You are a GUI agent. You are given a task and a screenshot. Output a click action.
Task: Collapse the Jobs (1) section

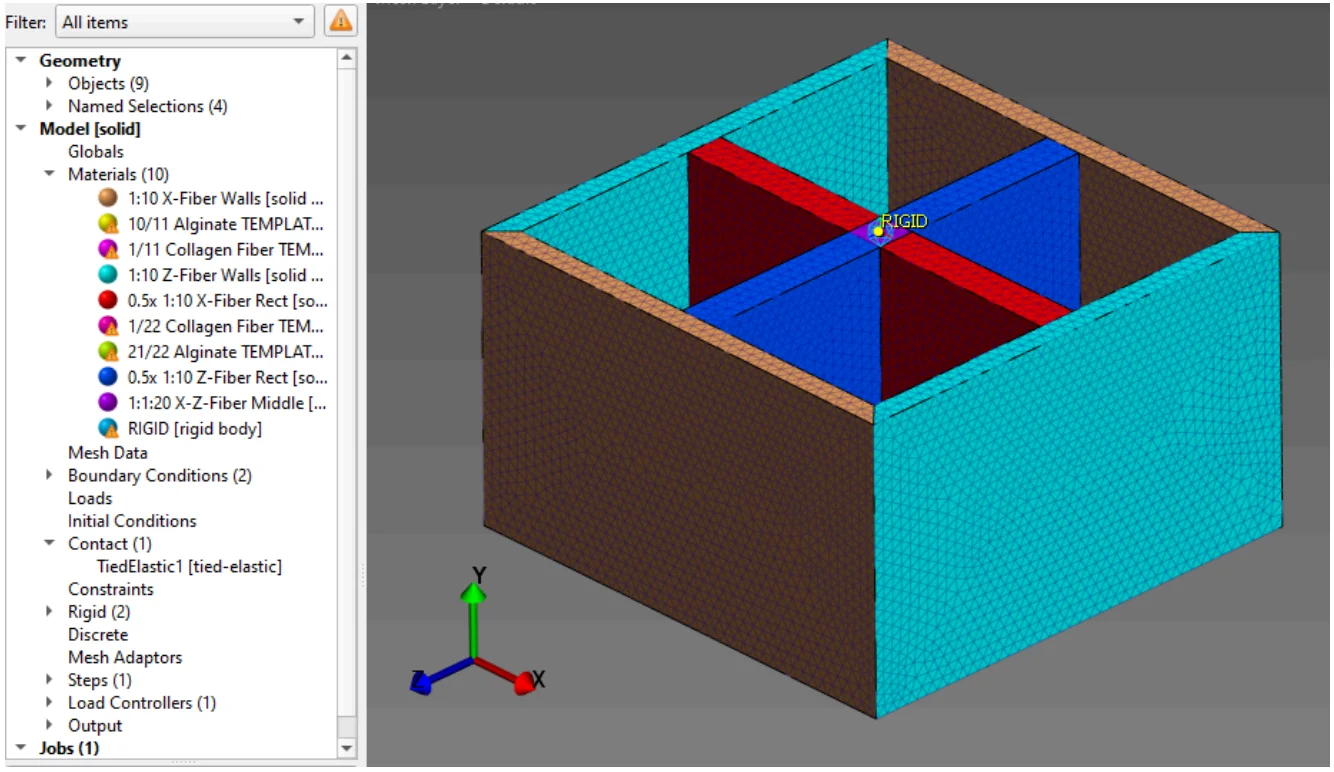click(19, 748)
